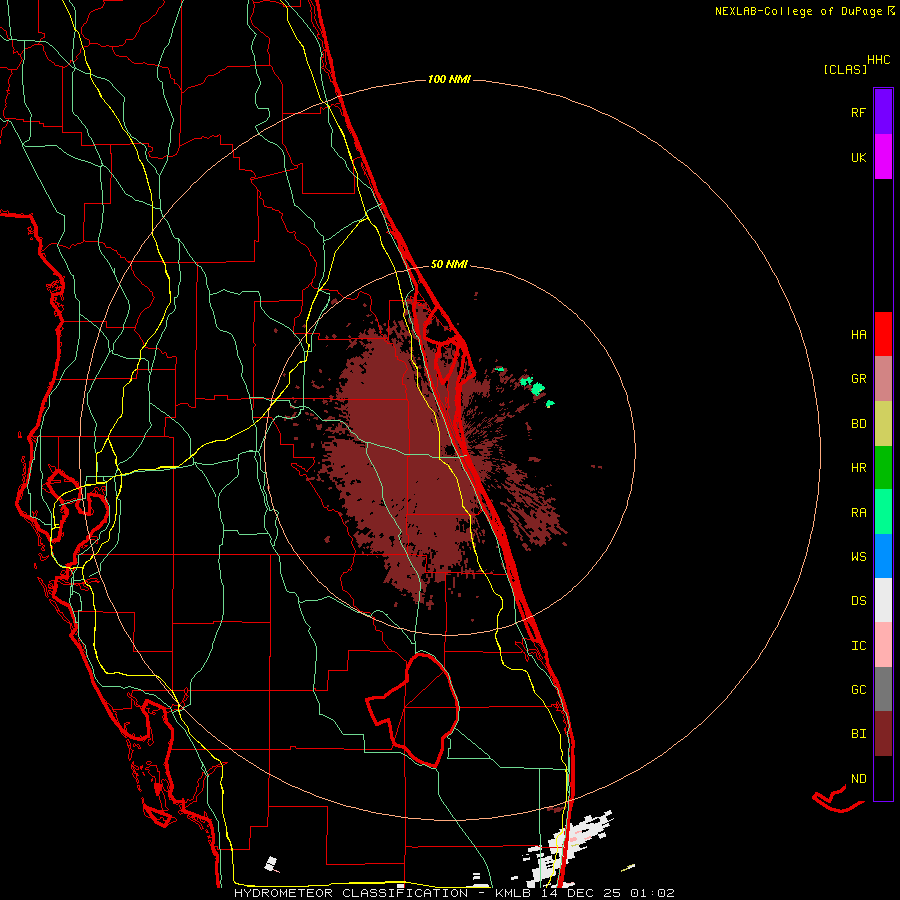Click the GR legend label
Viewport: 900px width, 900px height.
pyautogui.click(x=858, y=379)
